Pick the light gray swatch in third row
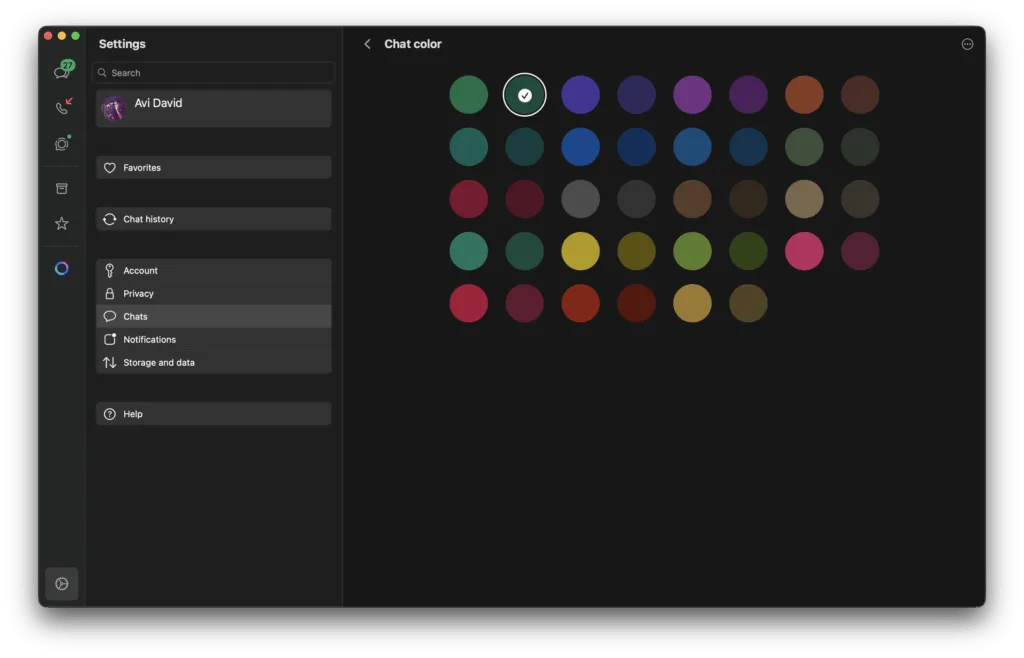Screen dimensions: 1024x658 (581, 199)
